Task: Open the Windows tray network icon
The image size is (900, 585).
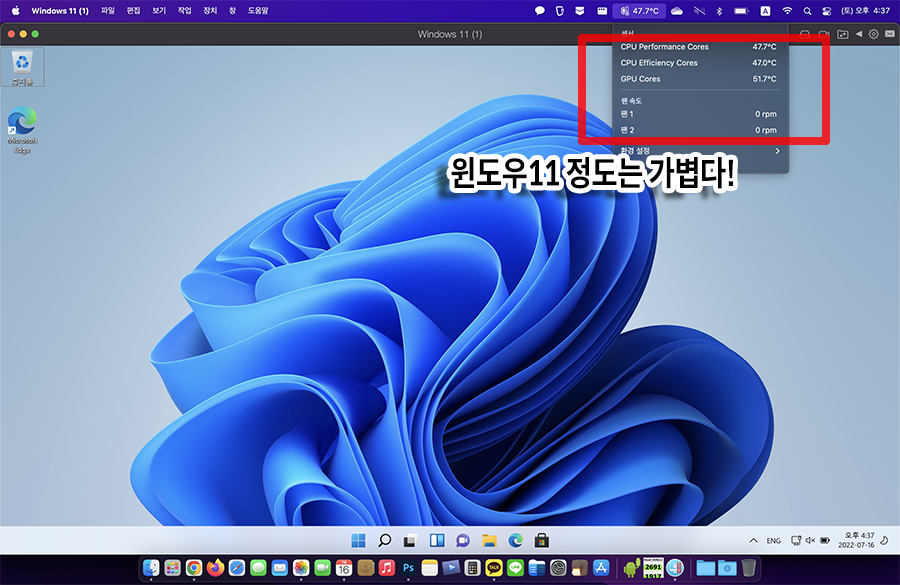Action: point(796,540)
